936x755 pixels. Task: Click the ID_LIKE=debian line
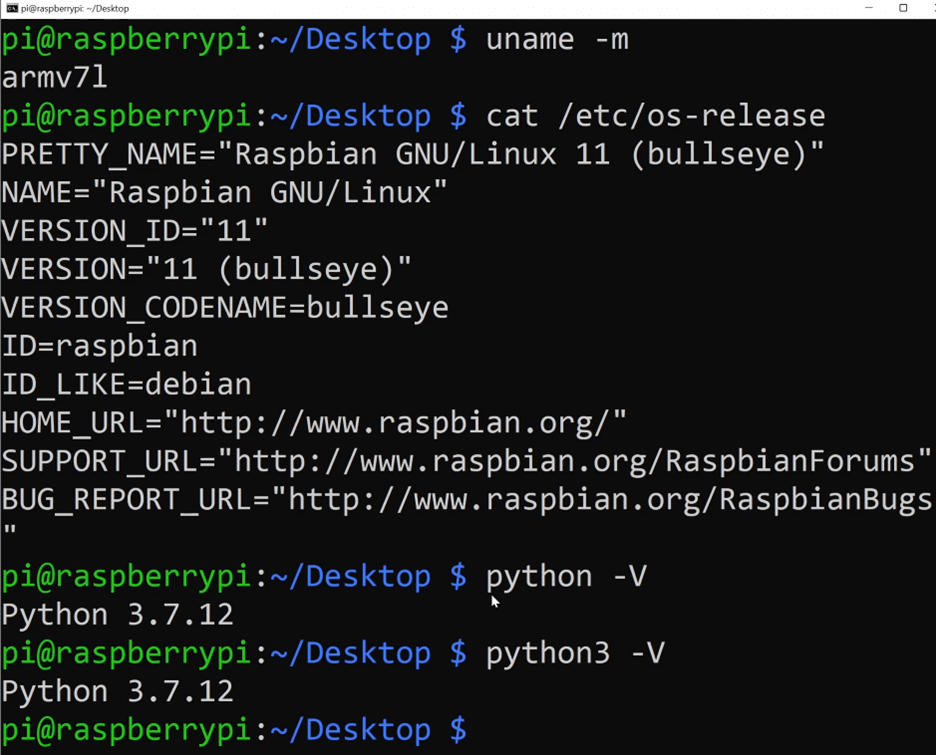point(126,385)
